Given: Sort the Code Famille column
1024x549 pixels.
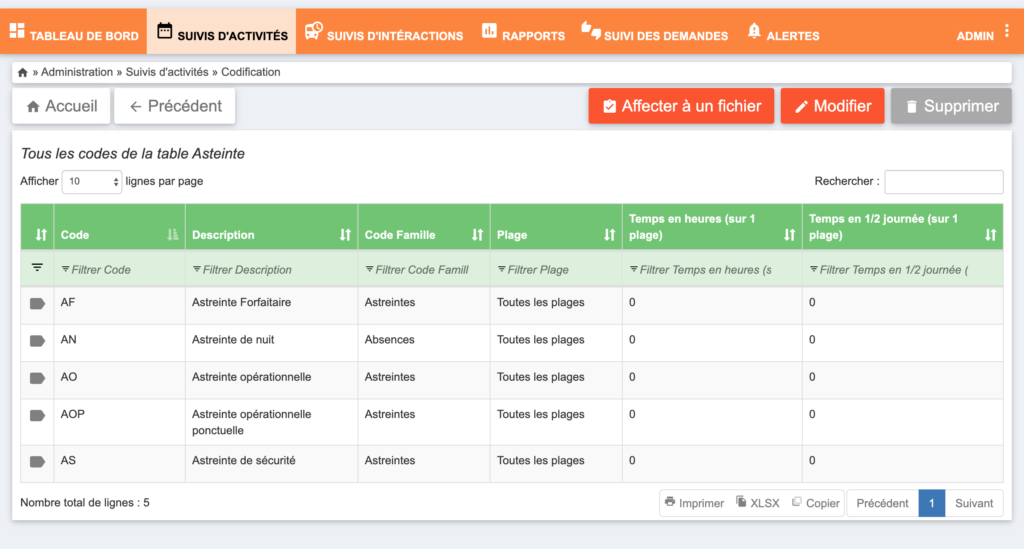Looking at the screenshot, I should click(477, 234).
